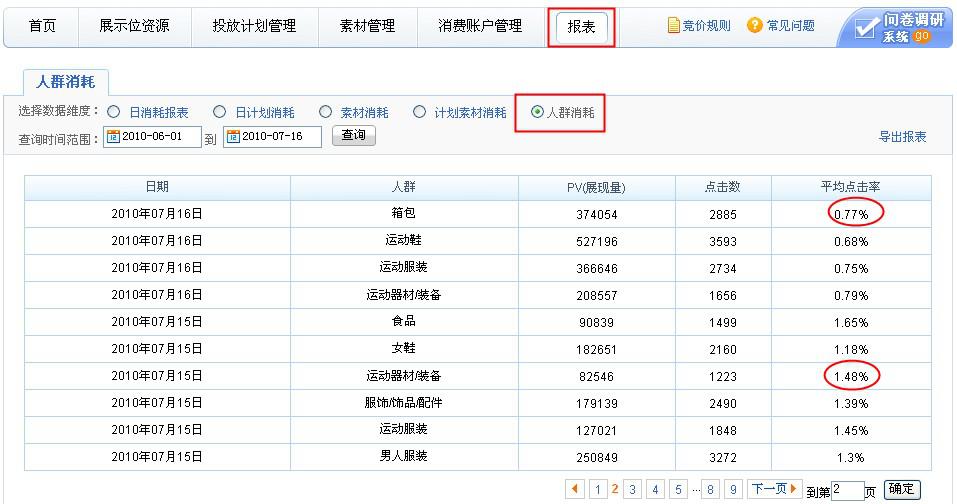Screen dimensions: 957x504
Task: Click the PV(展现量) column header
Action: point(596,187)
